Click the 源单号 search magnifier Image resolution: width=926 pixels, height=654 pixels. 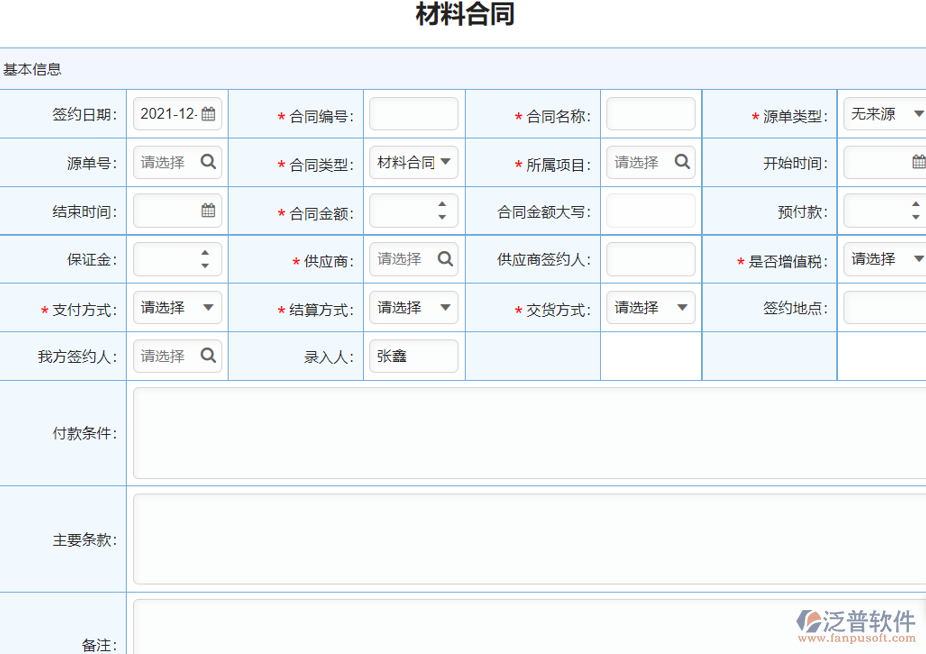pyautogui.click(x=208, y=162)
